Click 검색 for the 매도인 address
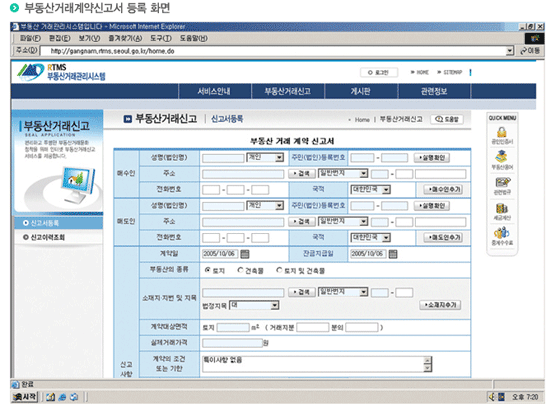Screen dimensions: 560x407 click(x=301, y=222)
